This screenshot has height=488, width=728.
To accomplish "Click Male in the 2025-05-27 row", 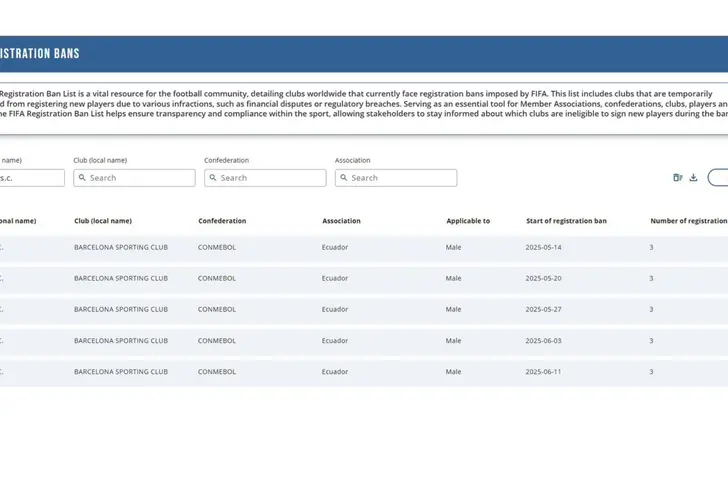I will [454, 309].
